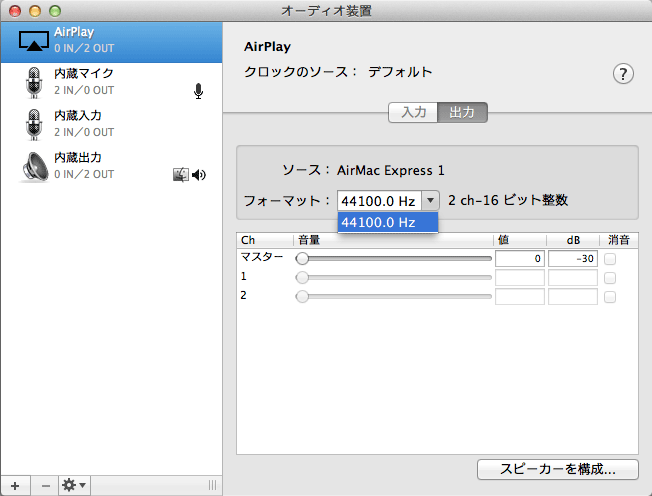Close the オーディオ装置 window with red button
Image resolution: width=652 pixels, height=496 pixels.
pos(15,11)
